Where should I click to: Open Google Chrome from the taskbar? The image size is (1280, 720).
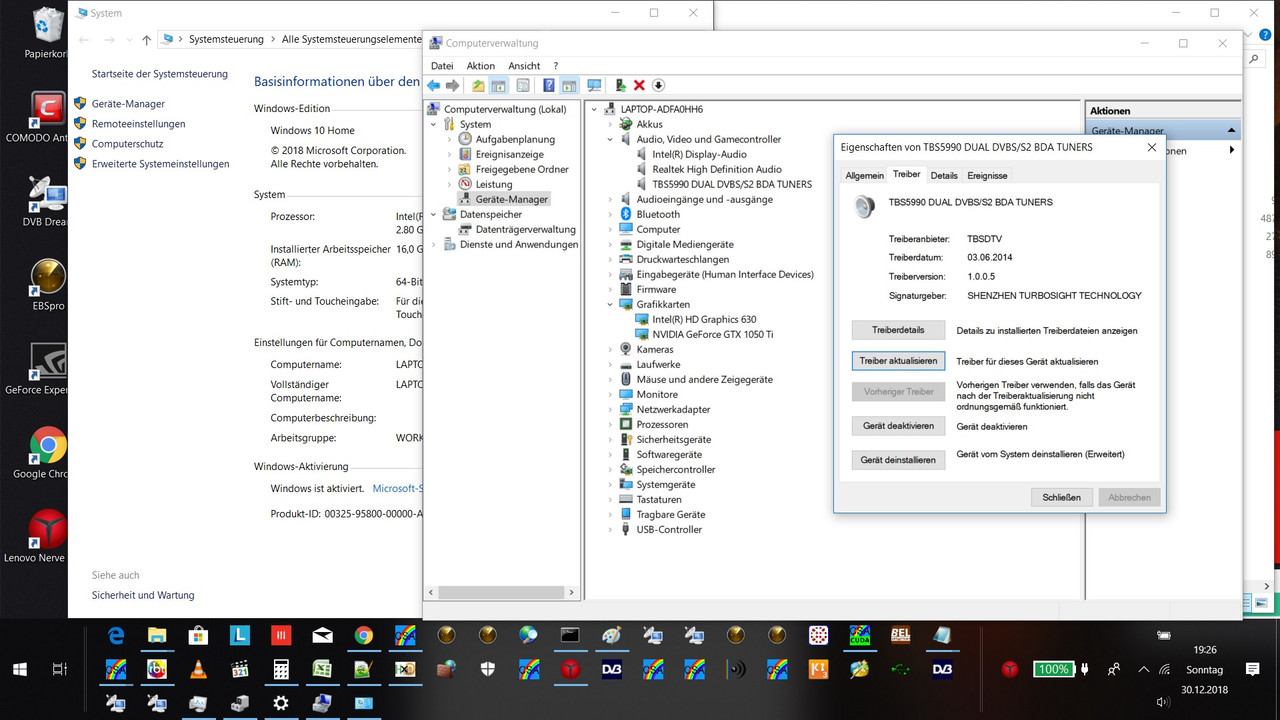[363, 635]
